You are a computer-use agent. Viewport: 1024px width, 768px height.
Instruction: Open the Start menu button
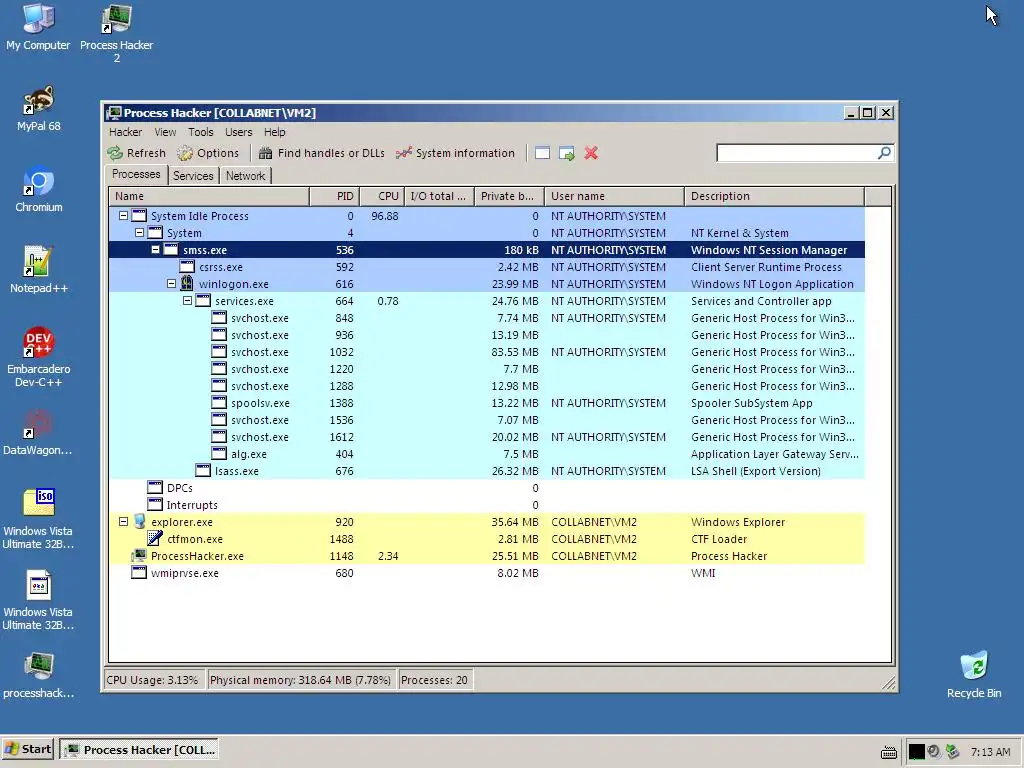27,750
